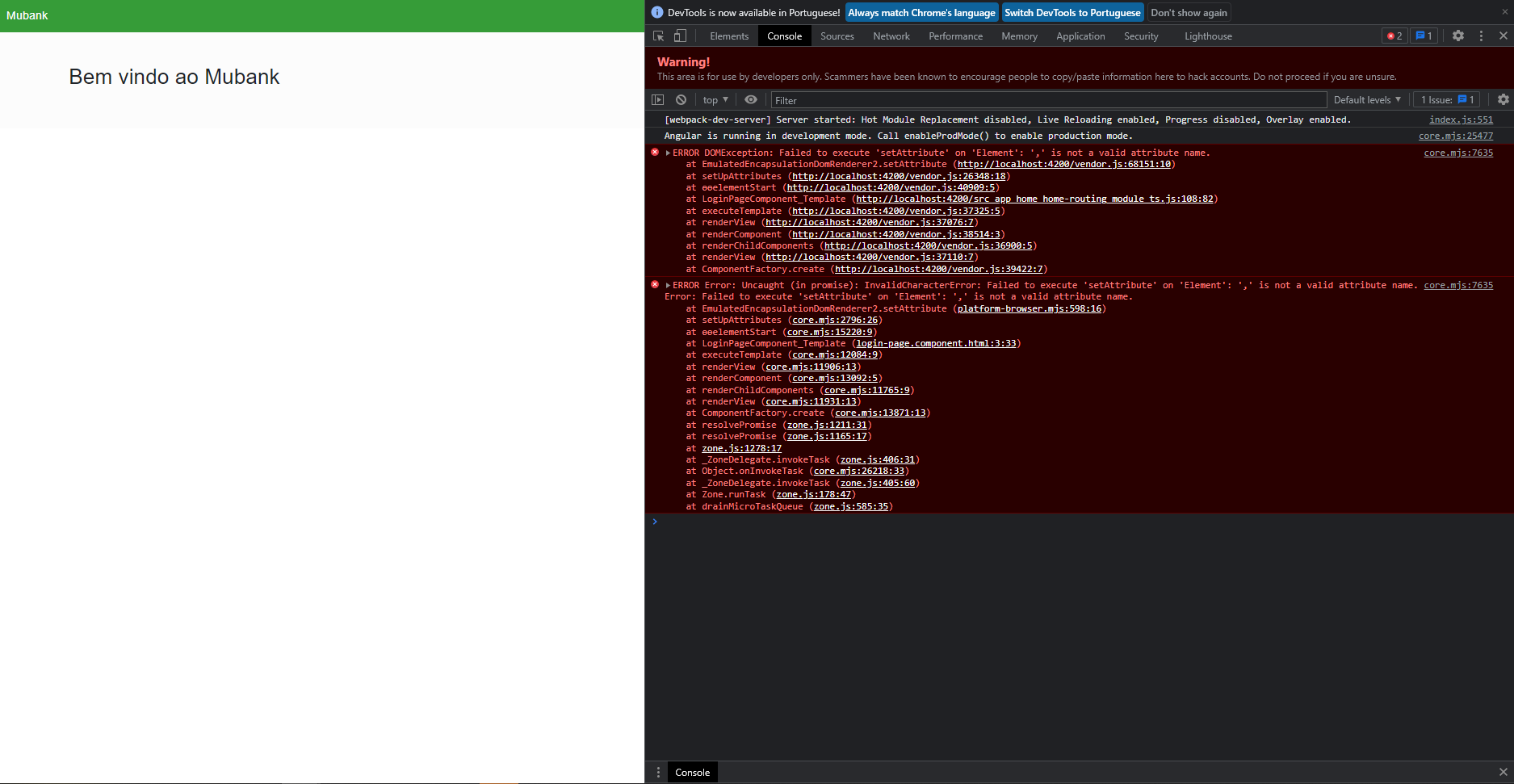Clear the console output
Screen dimensions: 1514x784
coord(681,99)
